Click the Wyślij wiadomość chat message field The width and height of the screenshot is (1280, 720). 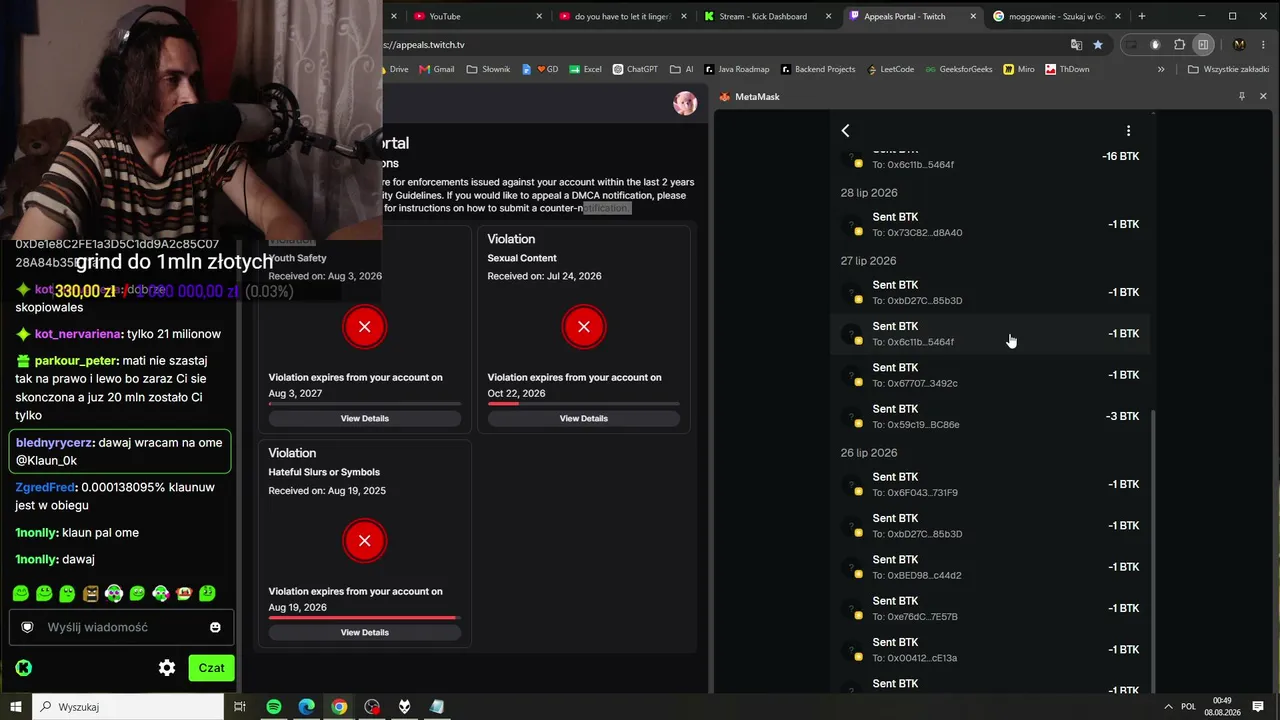coord(121,627)
